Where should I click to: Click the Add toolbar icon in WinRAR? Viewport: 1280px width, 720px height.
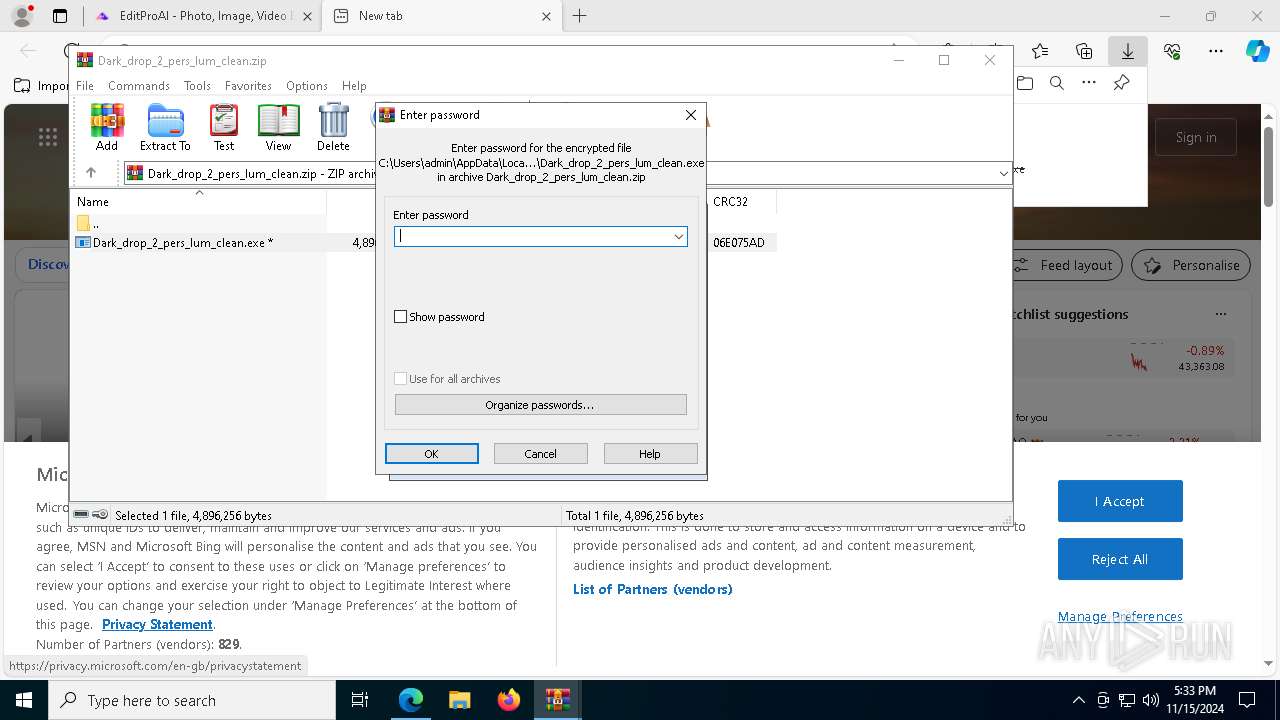point(107,127)
